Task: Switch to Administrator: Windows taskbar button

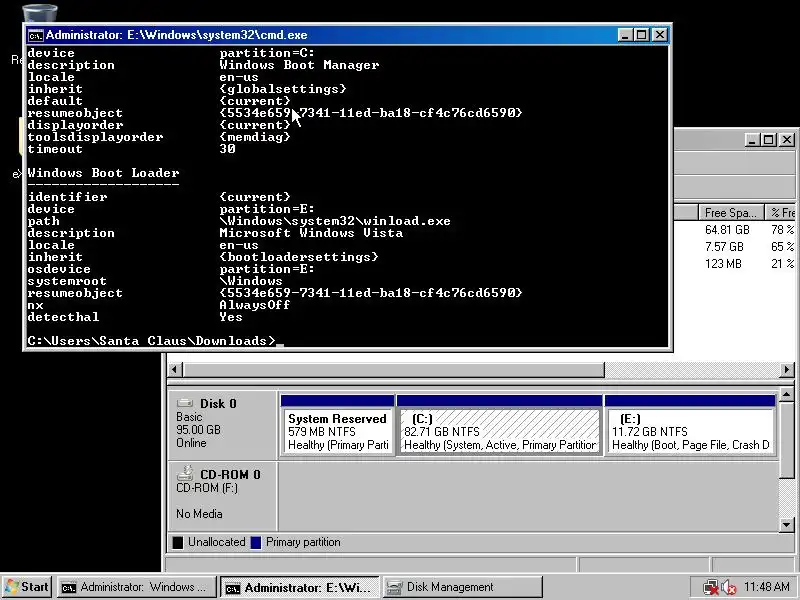Action: point(136,587)
